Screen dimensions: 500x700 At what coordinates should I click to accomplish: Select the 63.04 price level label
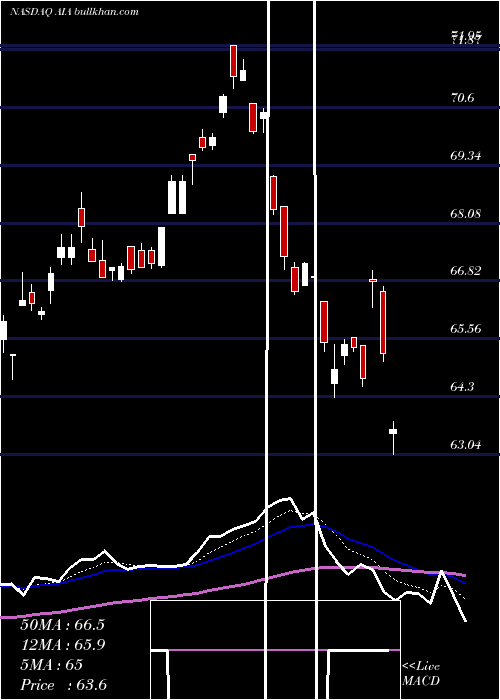[x=466, y=445]
